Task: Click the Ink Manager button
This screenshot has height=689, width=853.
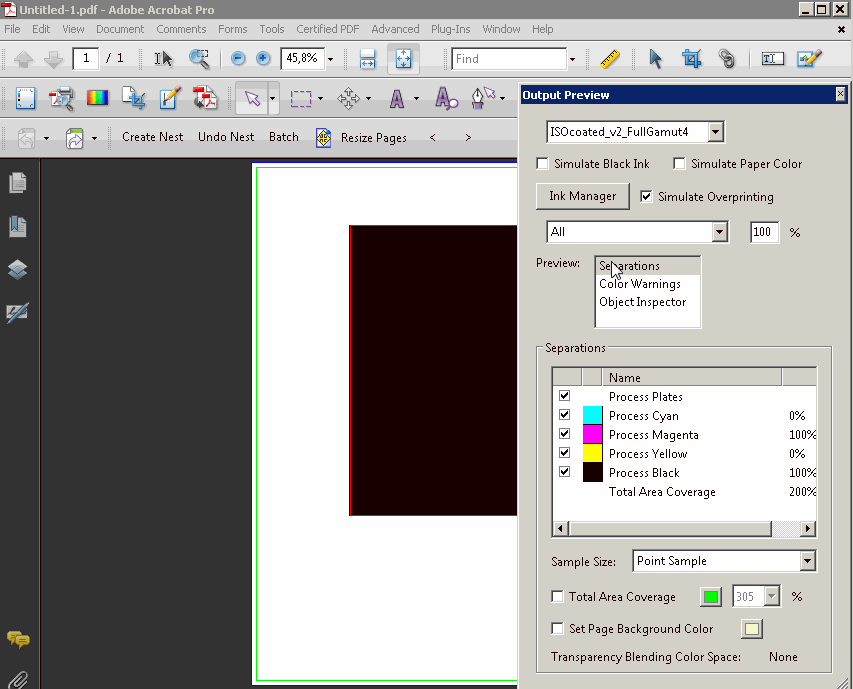Action: click(582, 196)
